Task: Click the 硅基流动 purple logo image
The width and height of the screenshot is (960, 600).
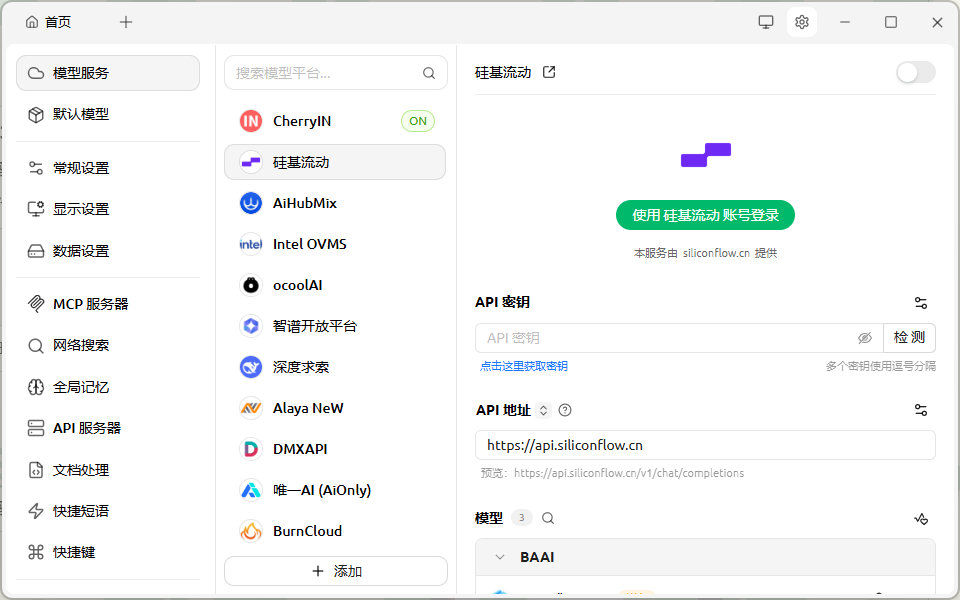Action: [x=705, y=155]
